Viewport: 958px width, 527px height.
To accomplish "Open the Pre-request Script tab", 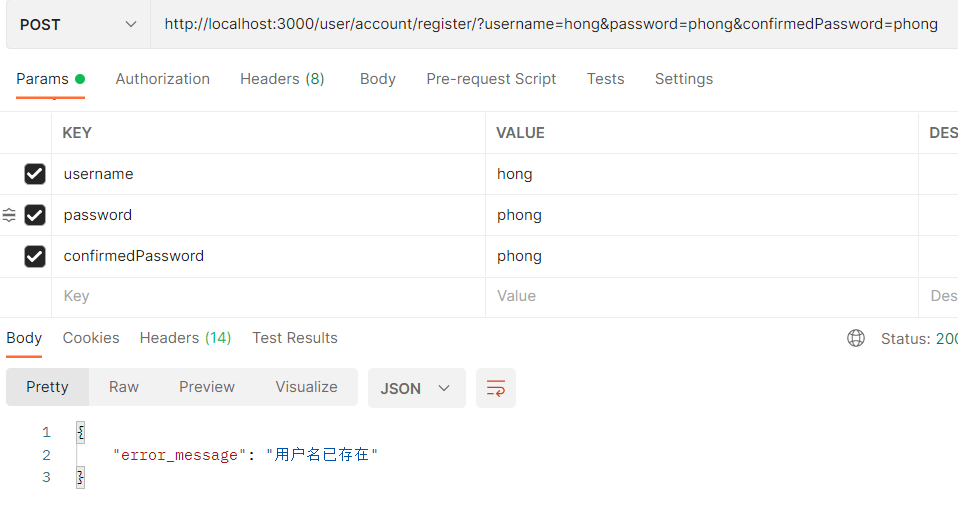I will coord(491,79).
